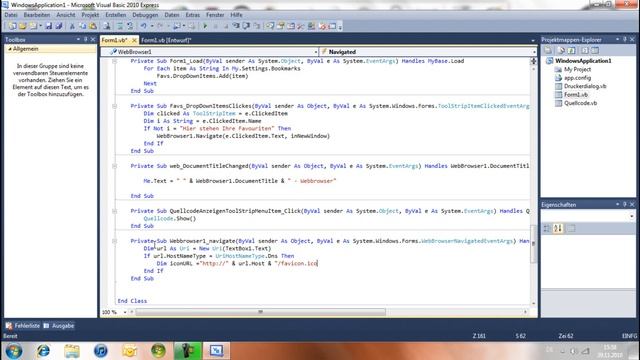Image resolution: width=640 pixels, height=360 pixels.
Task: Open the Fehlerliste panel
Action: (x=23, y=326)
